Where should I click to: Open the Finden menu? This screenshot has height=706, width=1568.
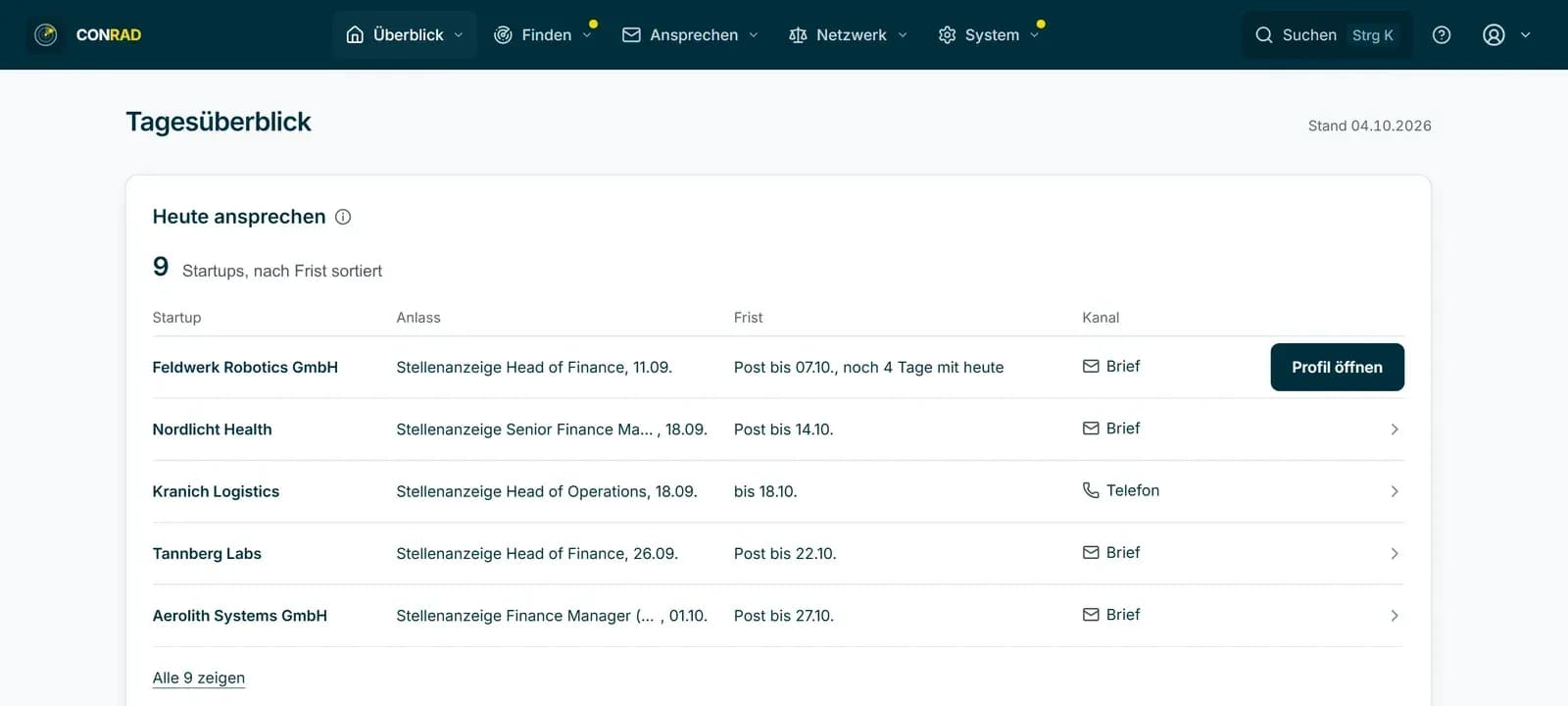pos(543,34)
